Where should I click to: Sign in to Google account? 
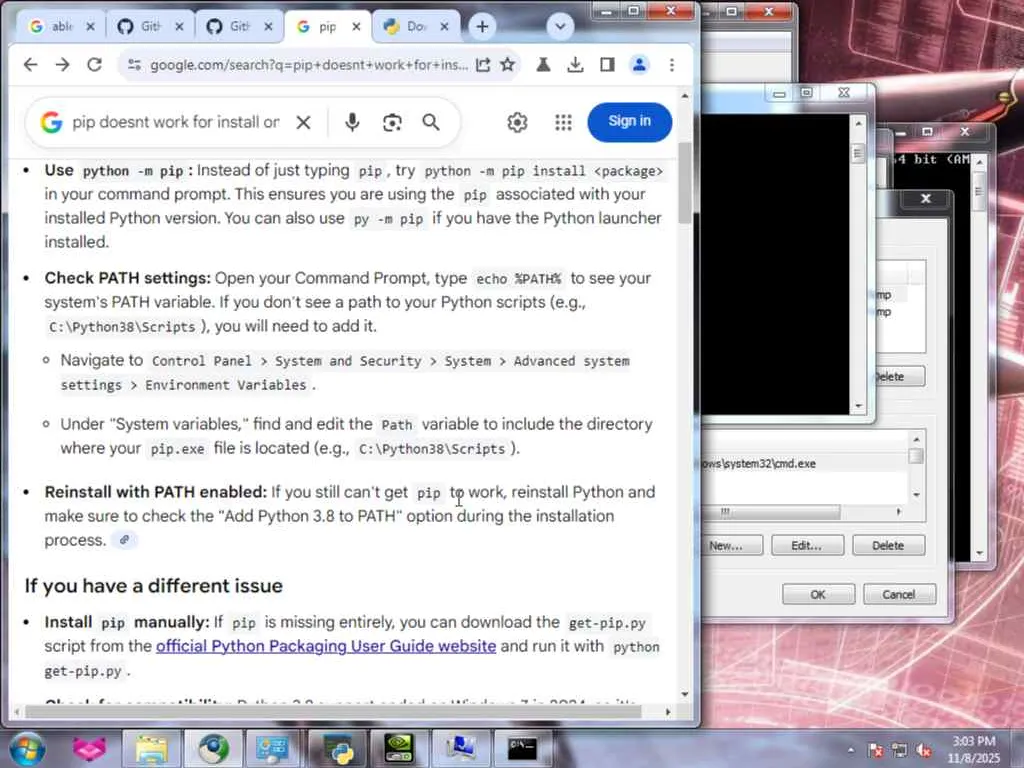point(630,121)
